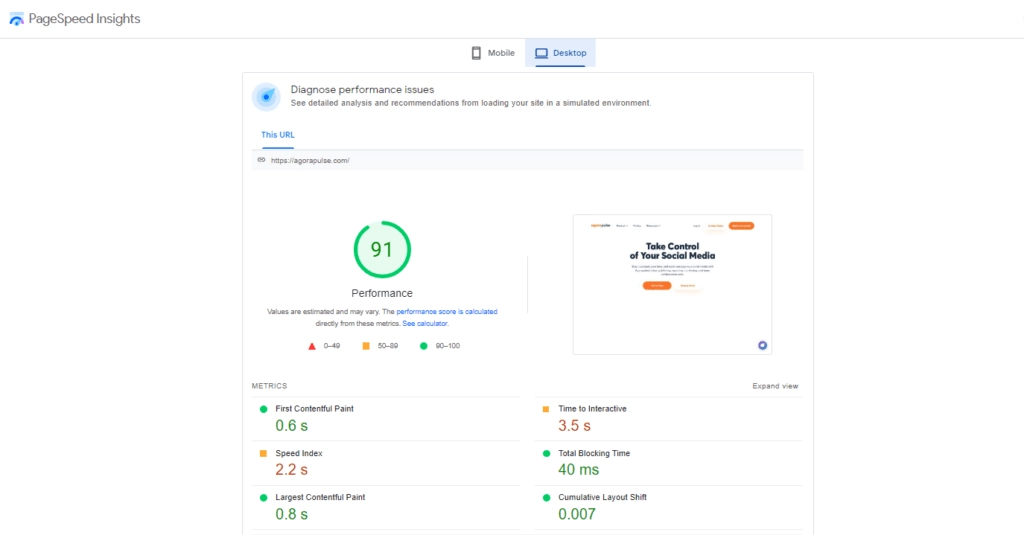Screen dimensions: 1024x535
Task: Expand the First Contentful Paint metric
Action: 314,409
